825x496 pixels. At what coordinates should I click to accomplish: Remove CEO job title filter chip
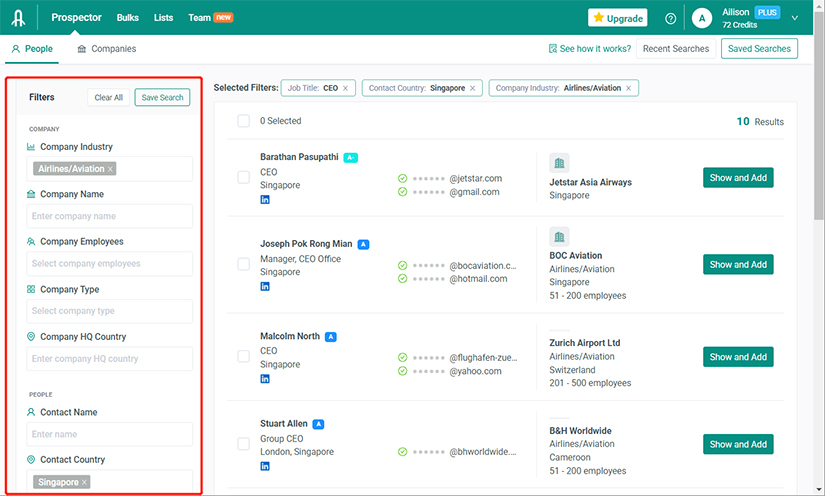pyautogui.click(x=346, y=88)
